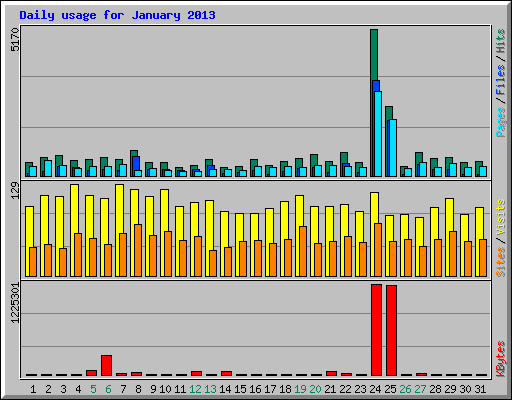Screen dimensions: 512x400
Task: Select the small red KBytes bar for day 5
Action: 91,373
